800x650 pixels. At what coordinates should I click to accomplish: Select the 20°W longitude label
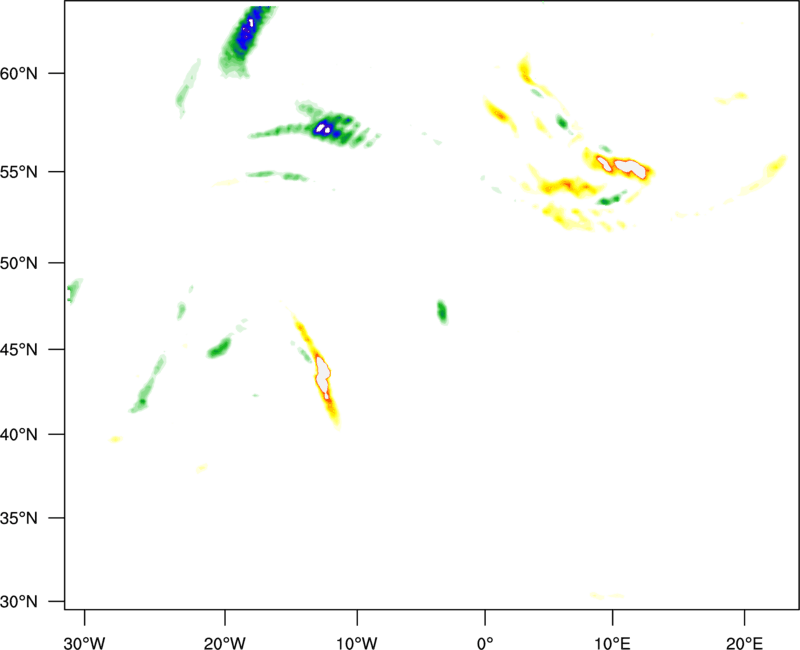[225, 642]
